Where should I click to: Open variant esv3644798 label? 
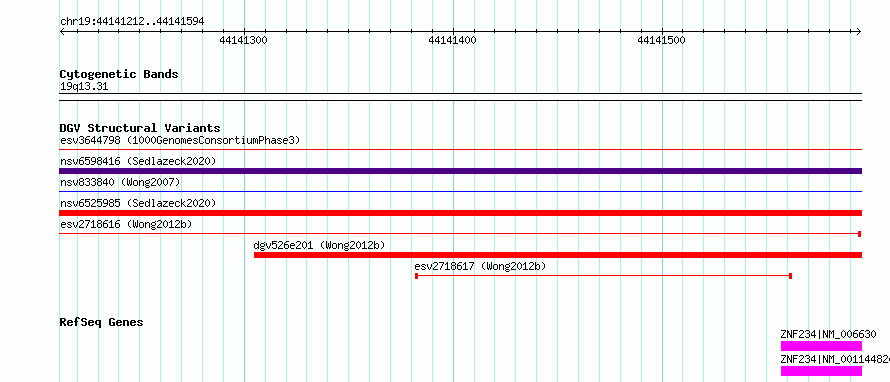(180, 140)
